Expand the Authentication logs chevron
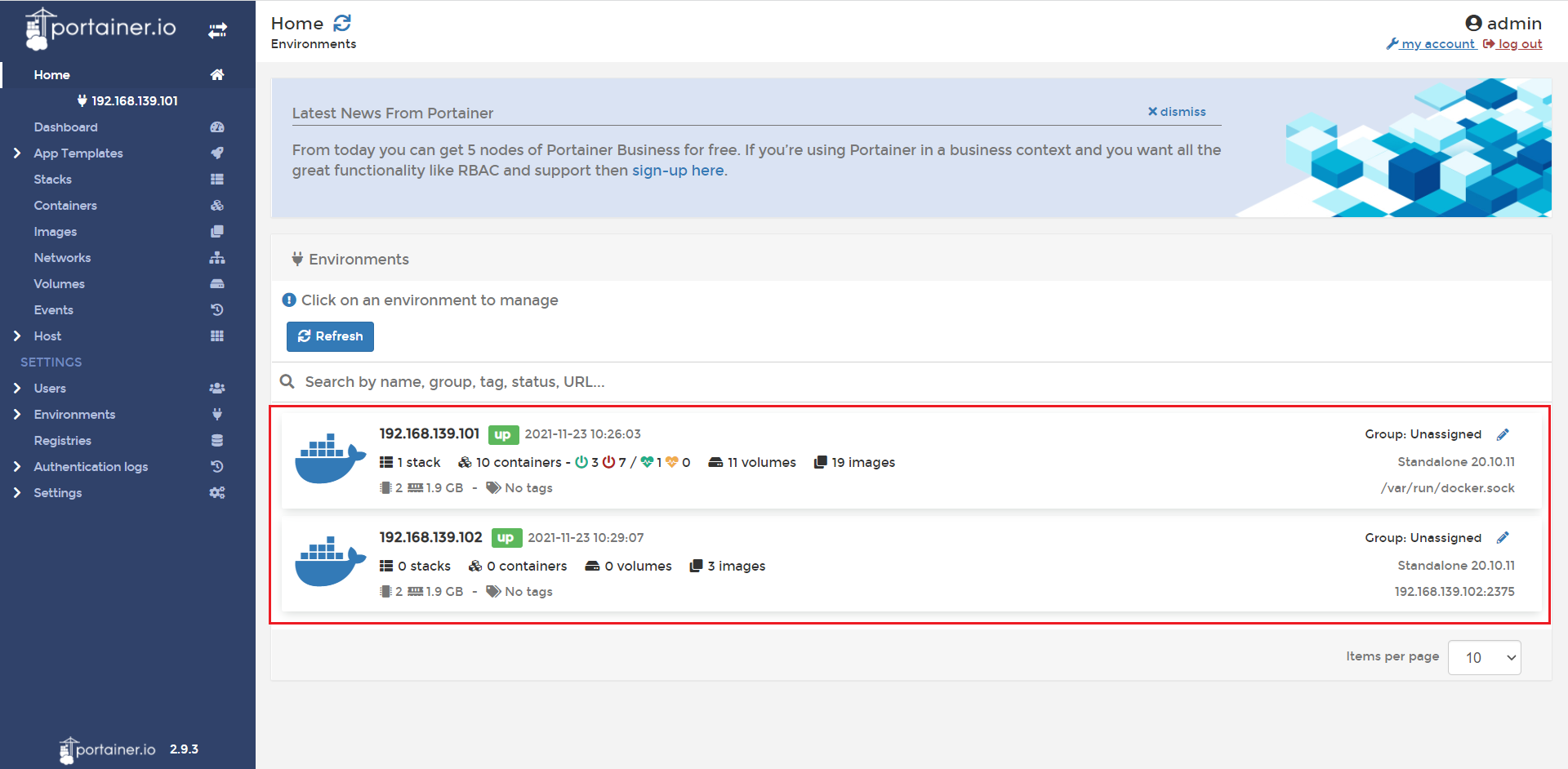This screenshot has width=1568, height=769. (17, 467)
